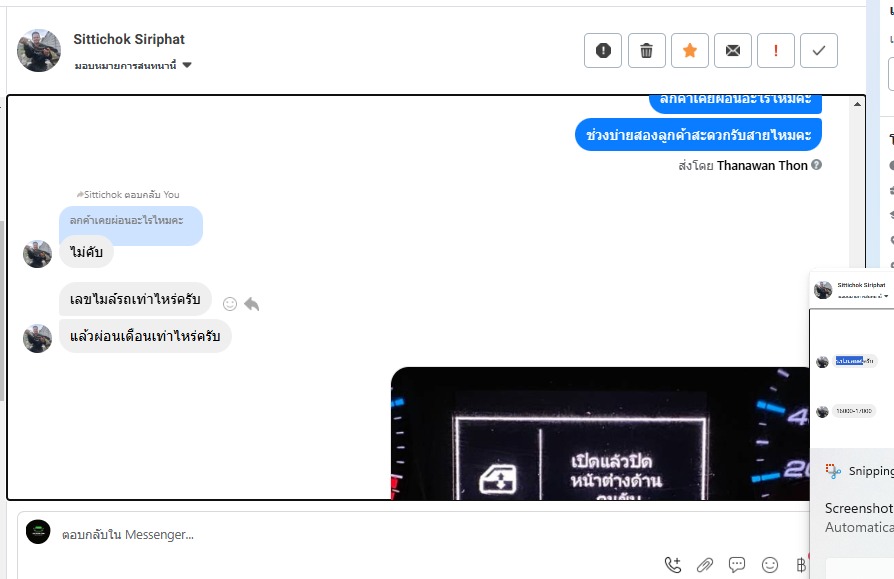Open saved replies speech bubble icon
Screen dimensions: 894x579
click(x=737, y=565)
